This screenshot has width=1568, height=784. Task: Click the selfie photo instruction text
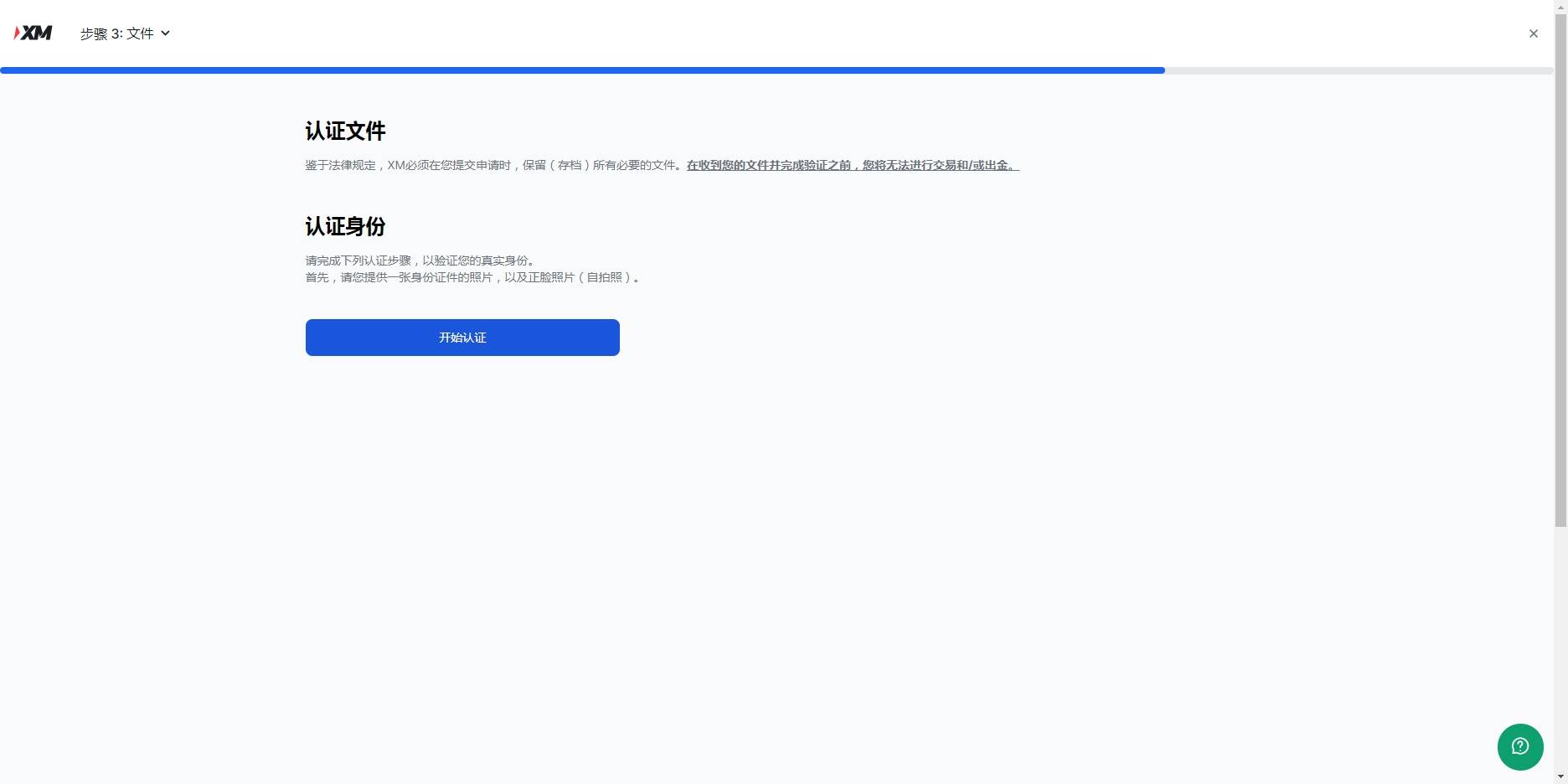point(473,277)
